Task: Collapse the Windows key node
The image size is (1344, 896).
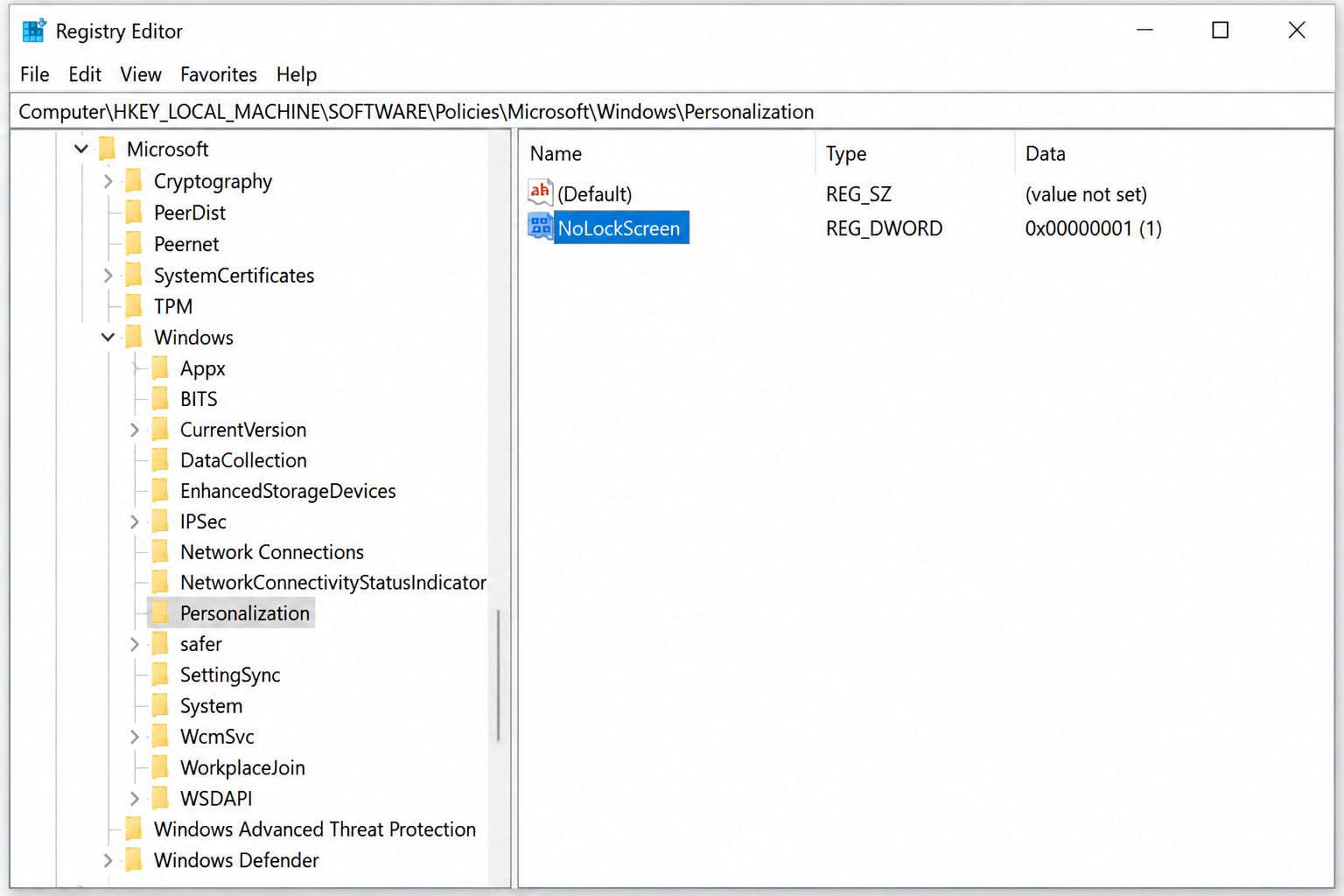Action: [x=108, y=337]
